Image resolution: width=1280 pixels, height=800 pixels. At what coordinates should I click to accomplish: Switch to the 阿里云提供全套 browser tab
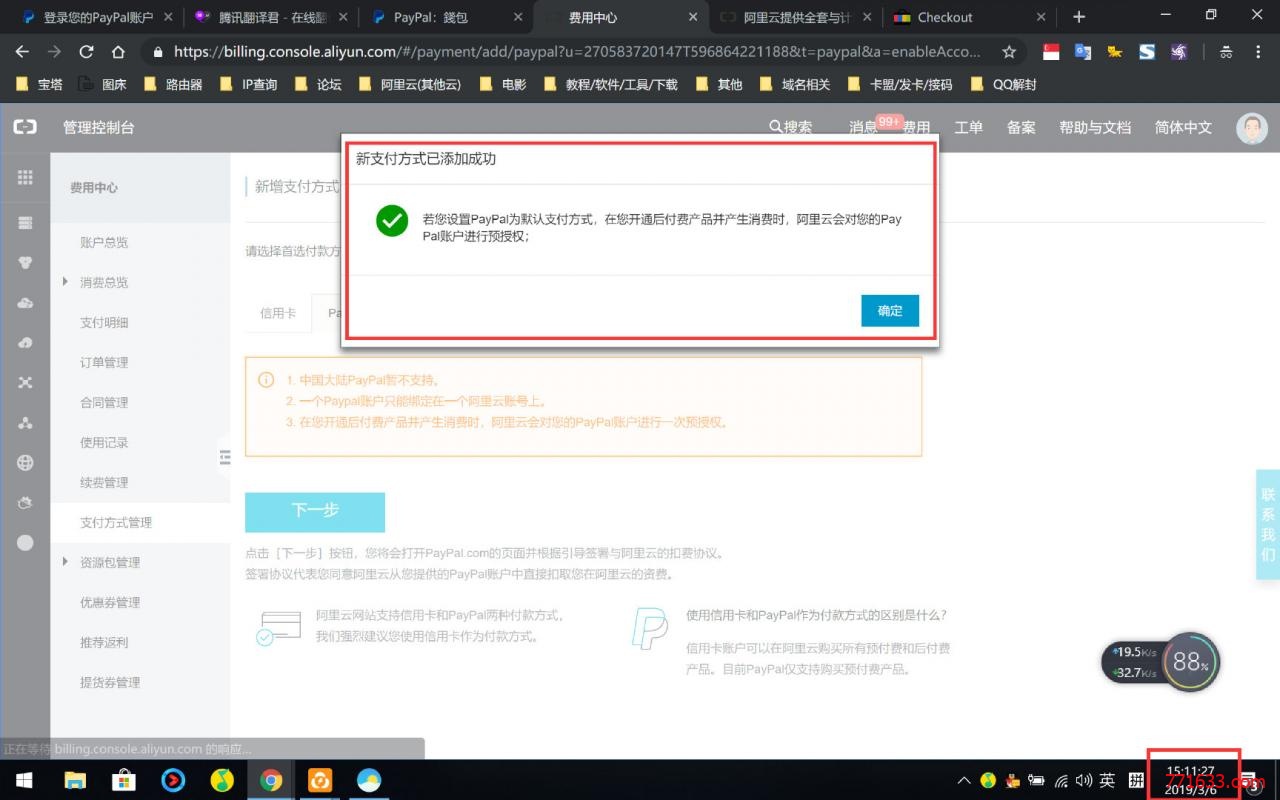click(x=796, y=17)
